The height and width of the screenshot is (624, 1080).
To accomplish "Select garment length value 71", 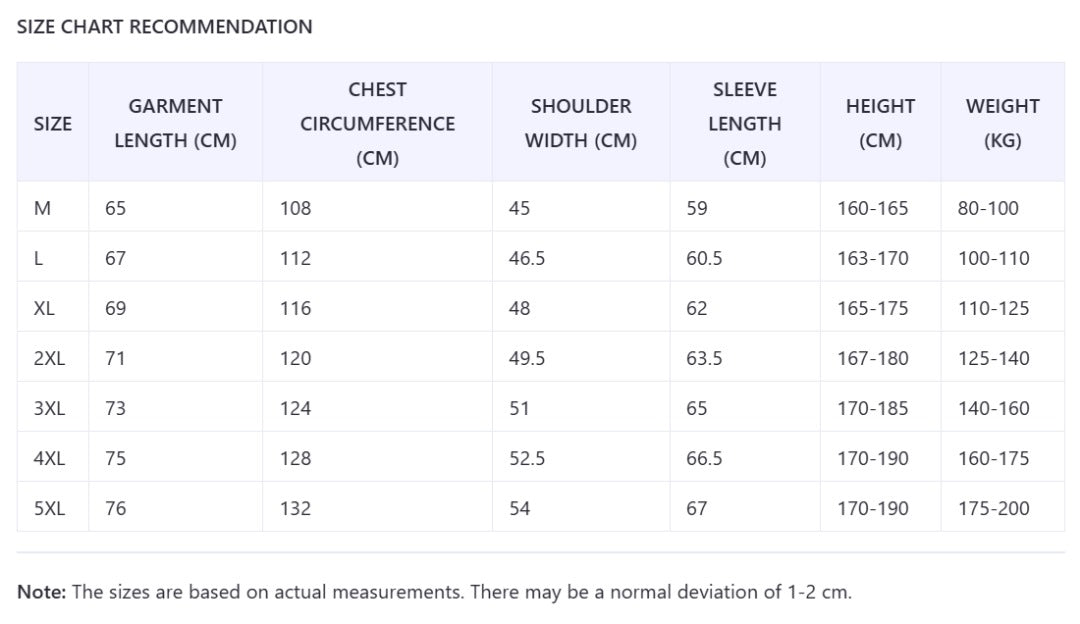I will 115,358.
